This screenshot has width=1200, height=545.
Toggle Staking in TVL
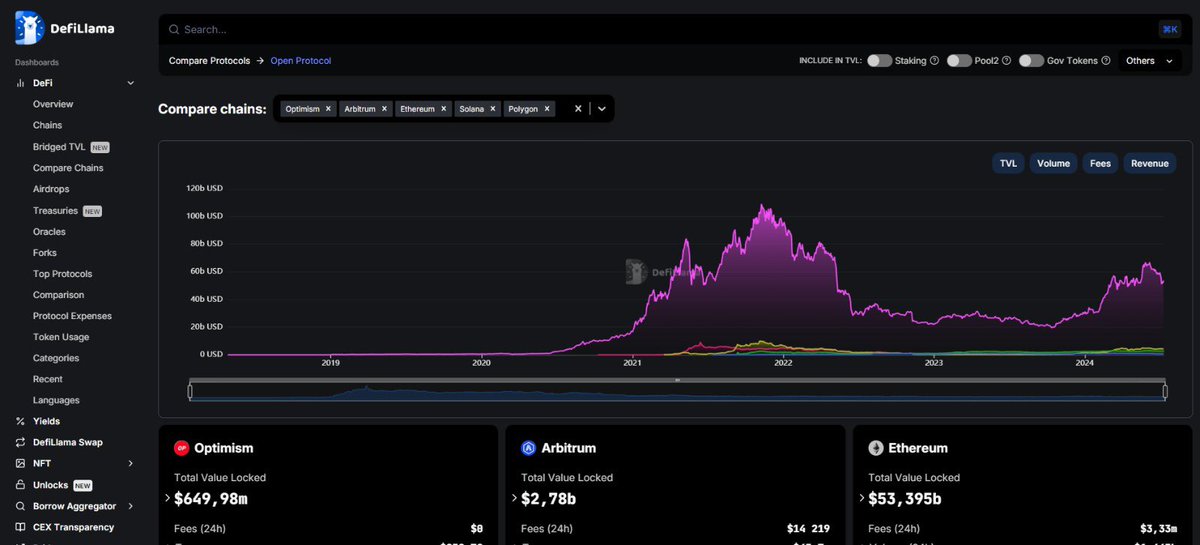click(x=879, y=61)
